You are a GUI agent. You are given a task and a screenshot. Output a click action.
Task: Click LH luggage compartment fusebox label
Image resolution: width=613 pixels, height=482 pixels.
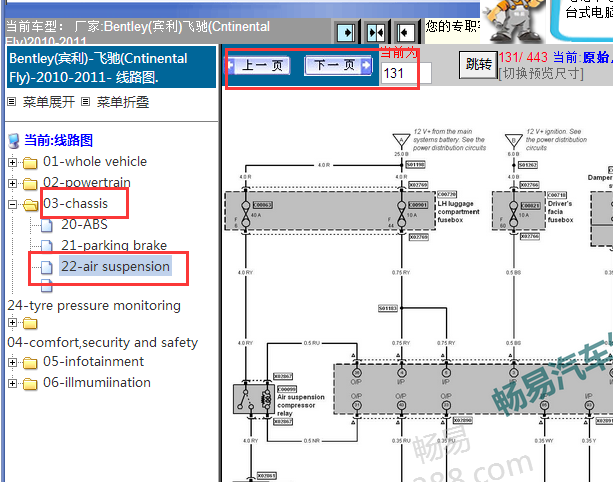point(458,212)
